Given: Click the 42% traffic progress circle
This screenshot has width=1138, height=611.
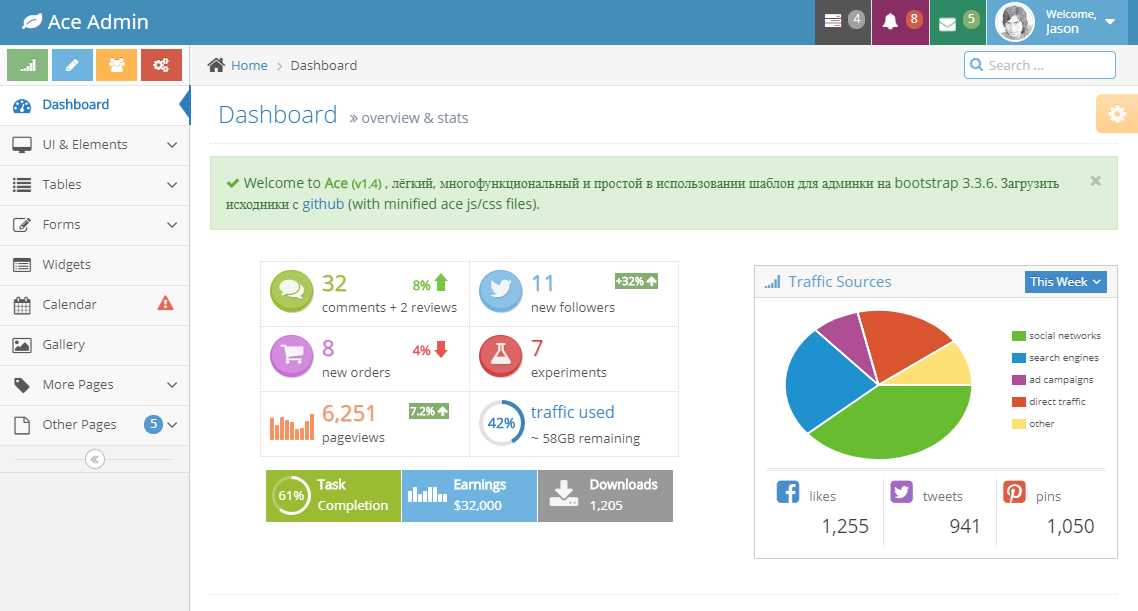Looking at the screenshot, I should pos(501,423).
